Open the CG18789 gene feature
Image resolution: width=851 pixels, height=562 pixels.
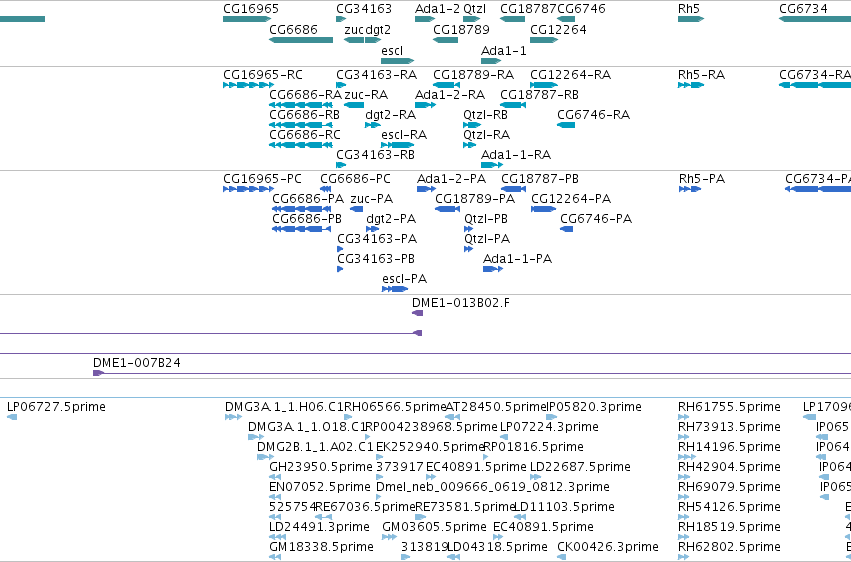coord(446,40)
